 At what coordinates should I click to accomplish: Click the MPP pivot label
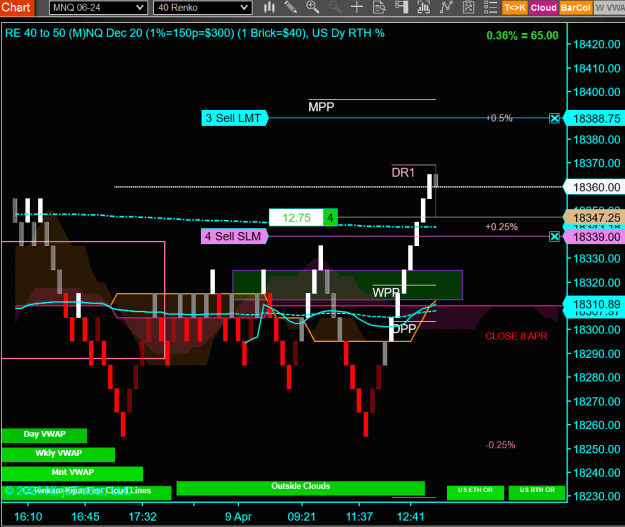click(x=321, y=107)
